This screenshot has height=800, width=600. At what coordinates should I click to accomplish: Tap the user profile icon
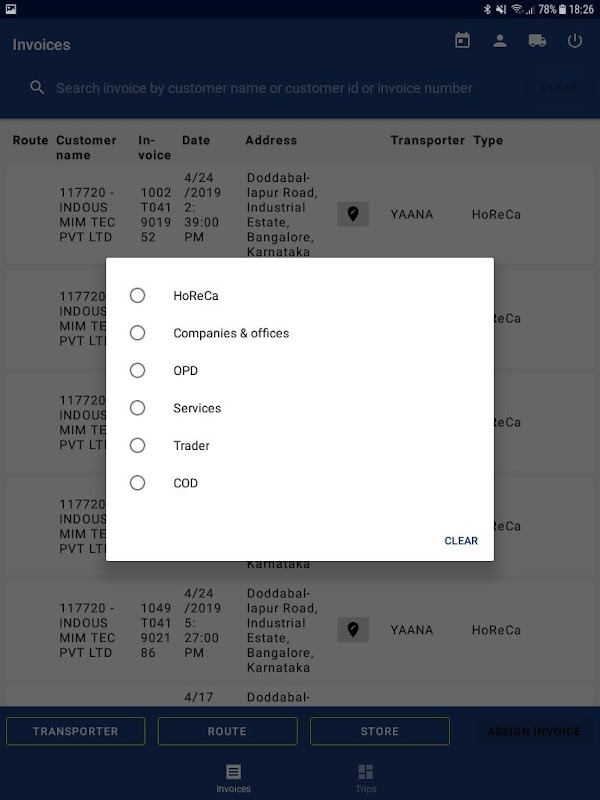(x=499, y=41)
